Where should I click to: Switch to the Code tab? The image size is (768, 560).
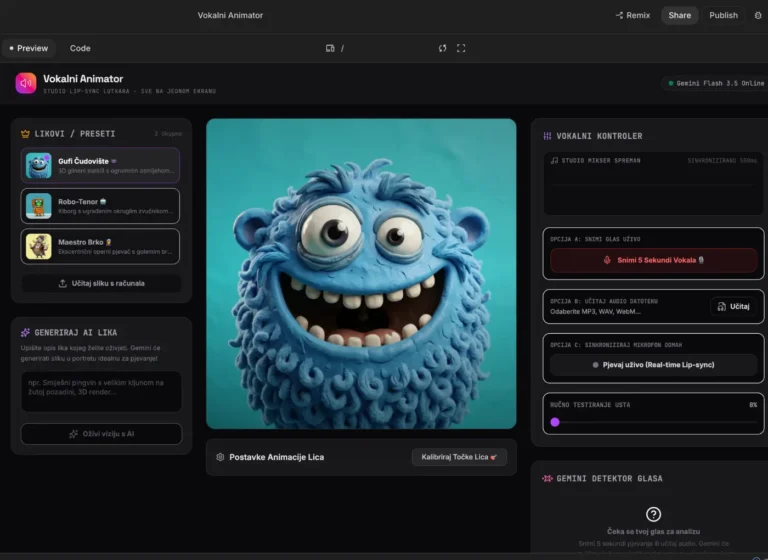click(80, 48)
